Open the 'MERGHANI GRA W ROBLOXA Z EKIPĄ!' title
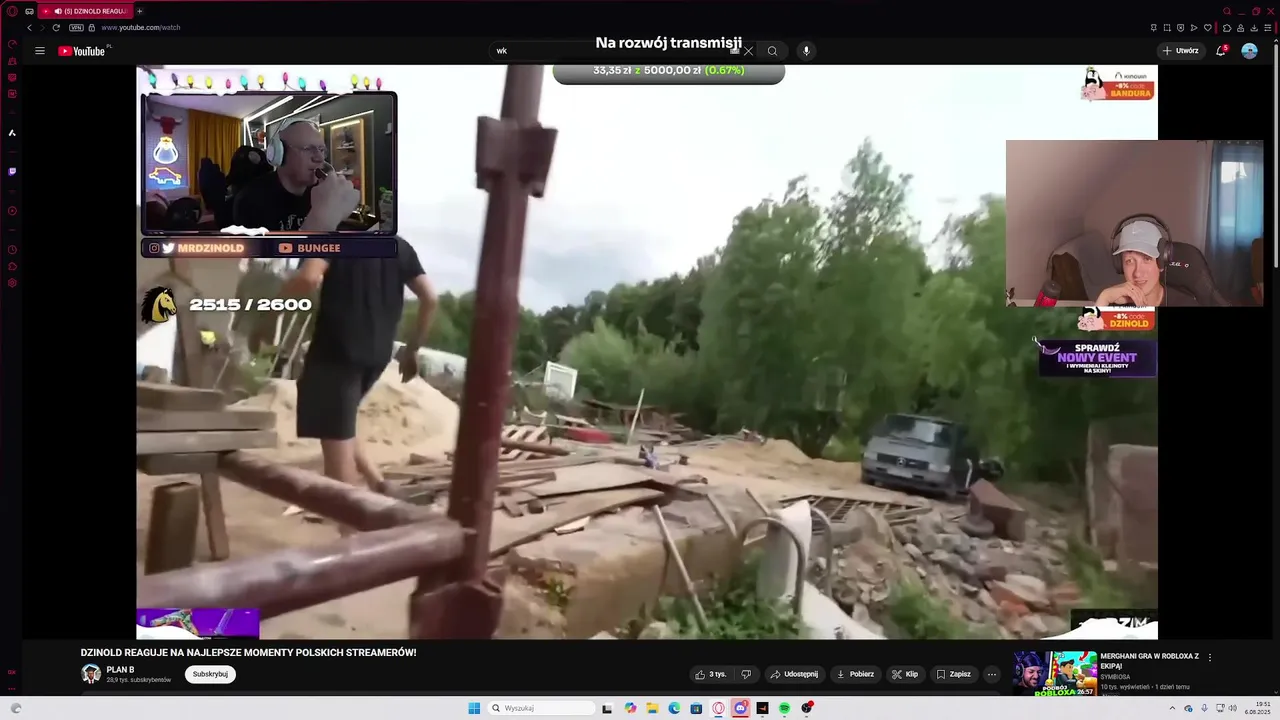 pos(1150,661)
